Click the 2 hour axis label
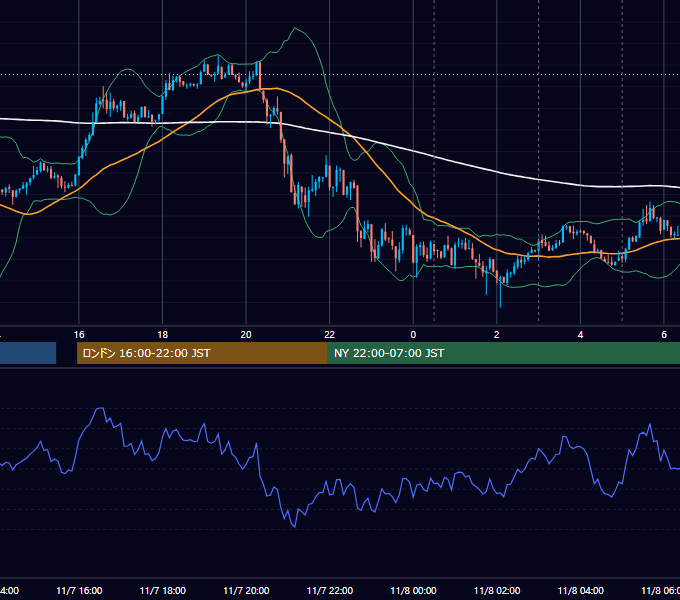Image resolution: width=680 pixels, height=600 pixels. tap(497, 335)
